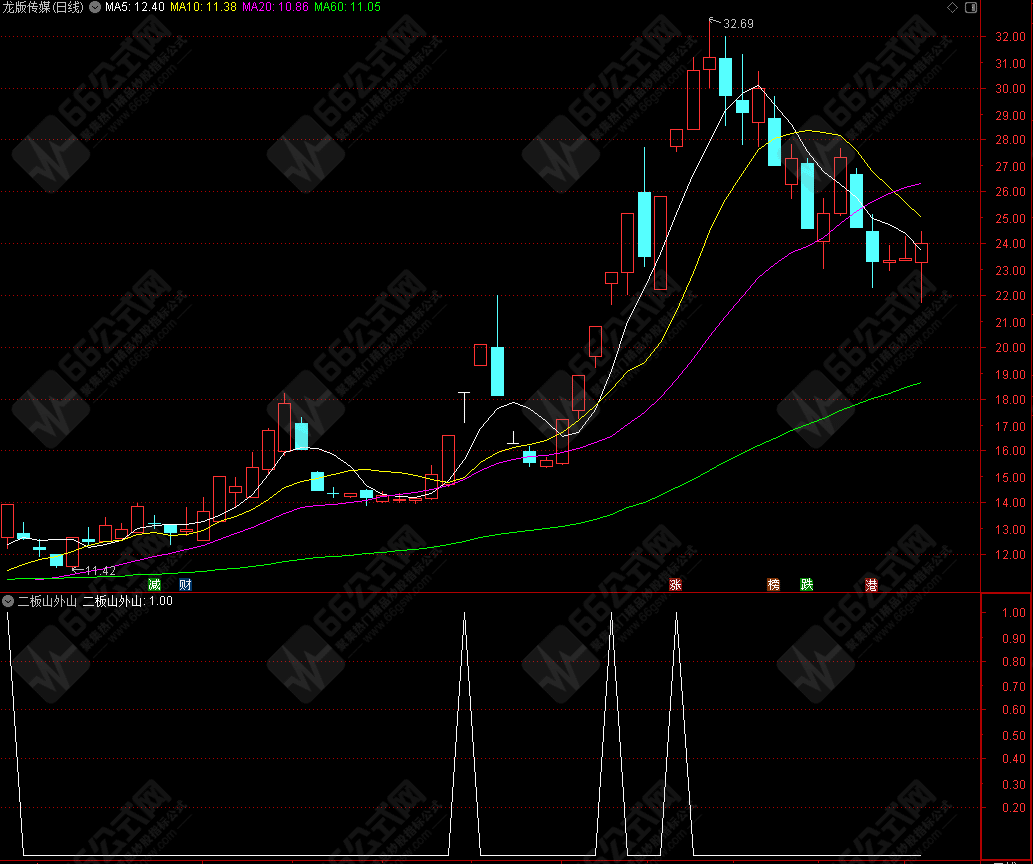Click the 18.00 price axis label

(x=1011, y=399)
